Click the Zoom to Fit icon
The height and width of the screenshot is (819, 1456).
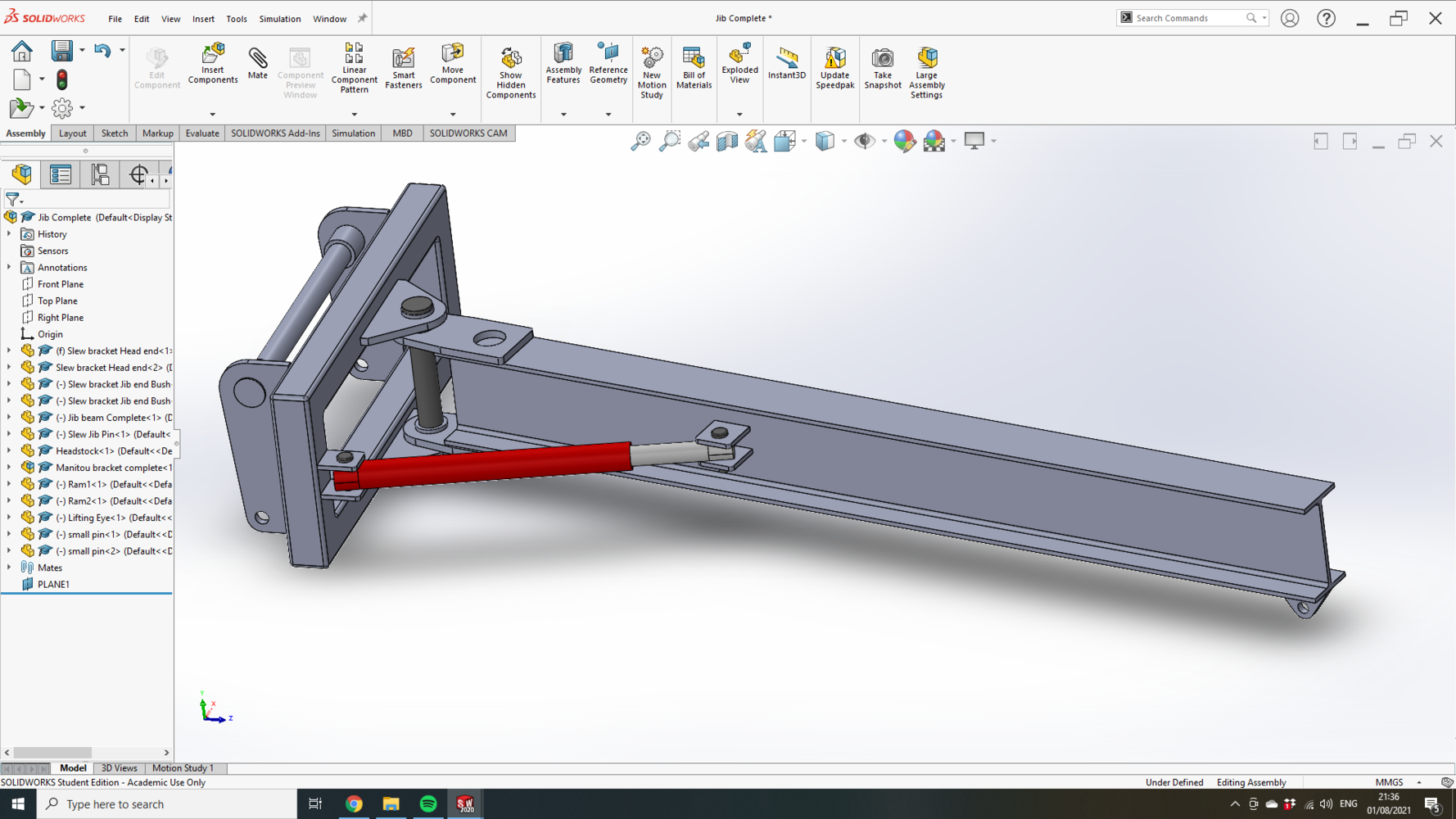640,142
